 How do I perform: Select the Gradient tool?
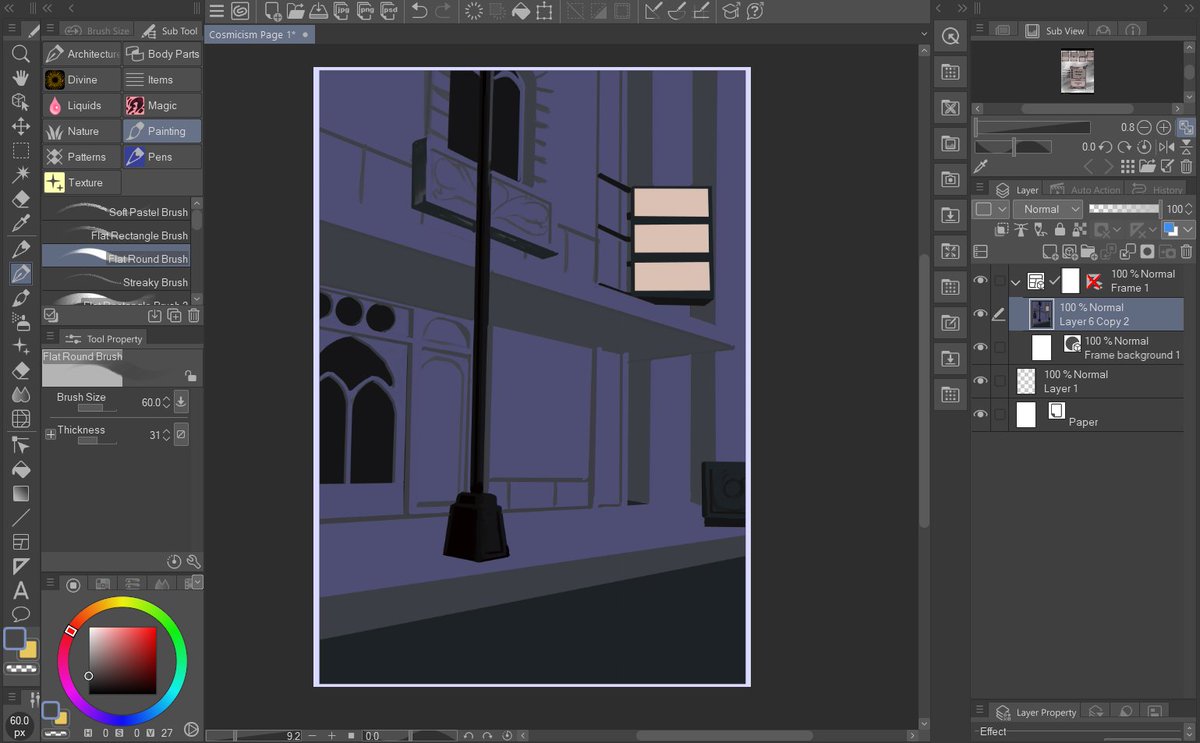pyautogui.click(x=20, y=493)
